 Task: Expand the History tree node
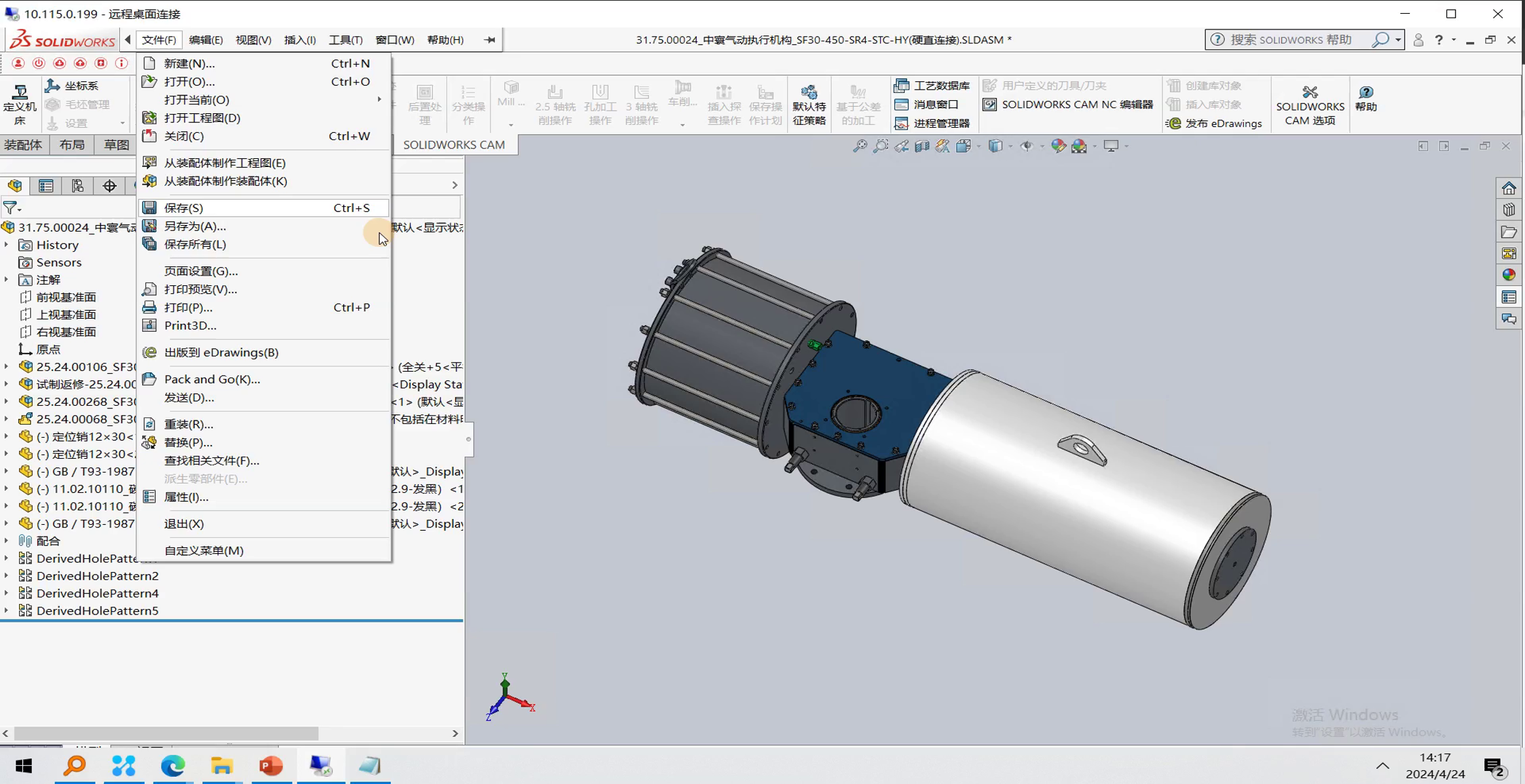click(x=7, y=245)
